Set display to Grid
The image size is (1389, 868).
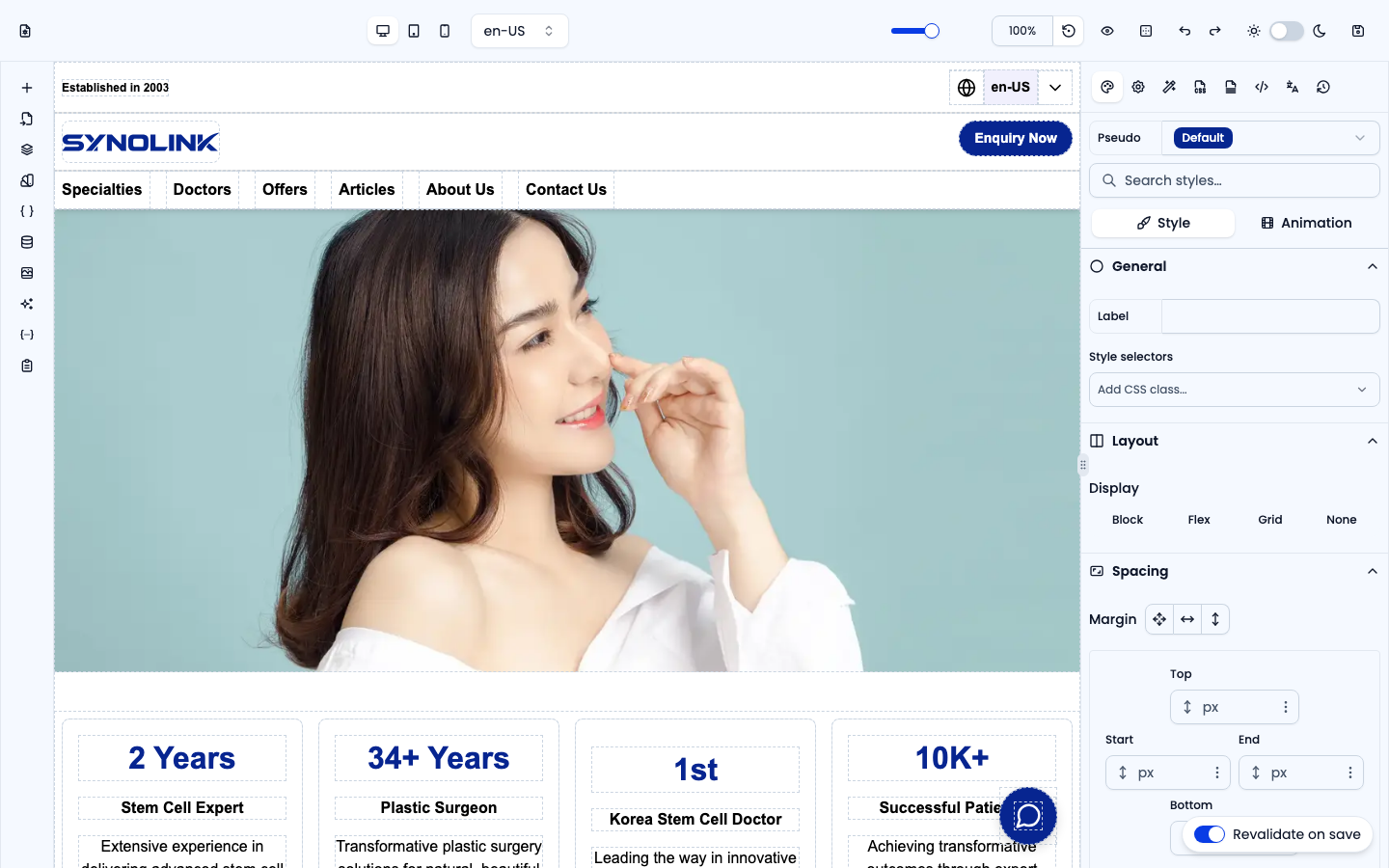pos(1270,520)
